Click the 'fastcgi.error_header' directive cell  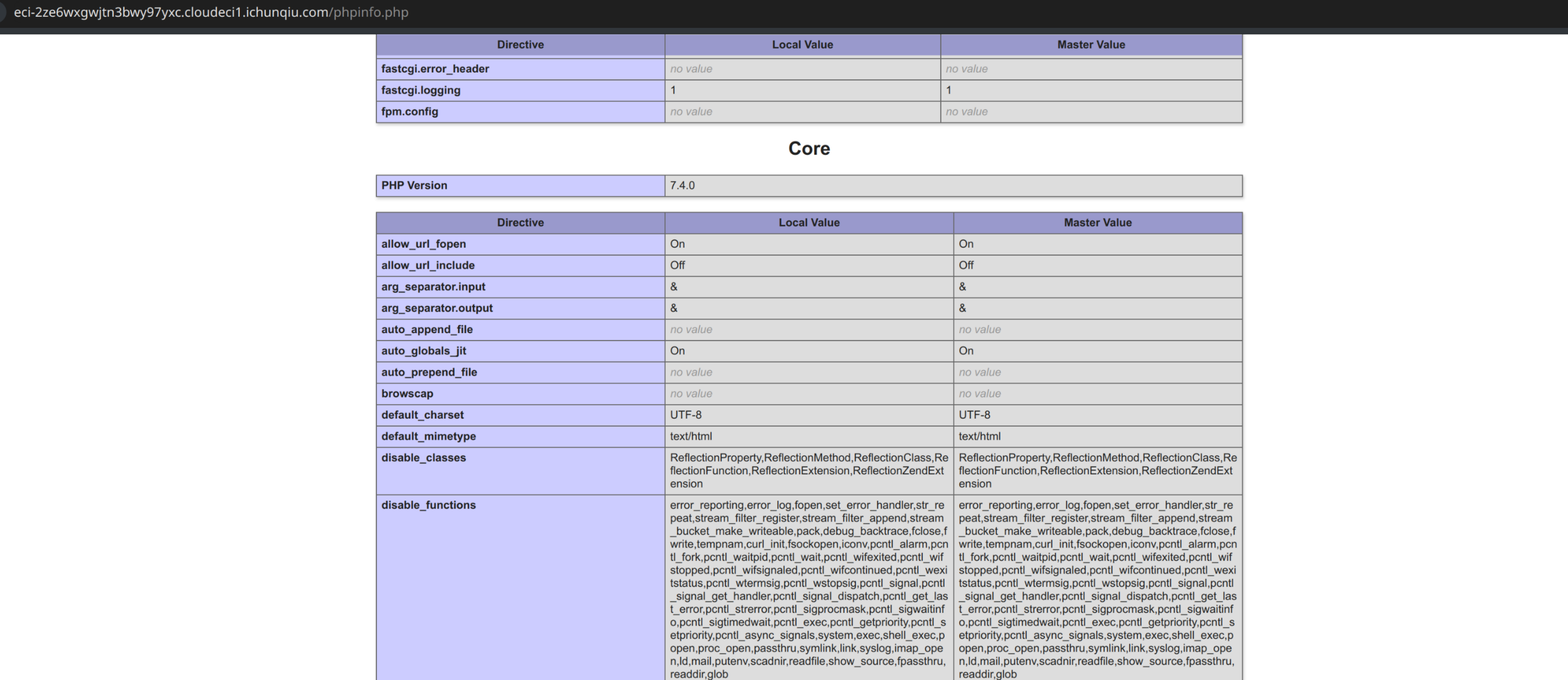coord(520,69)
